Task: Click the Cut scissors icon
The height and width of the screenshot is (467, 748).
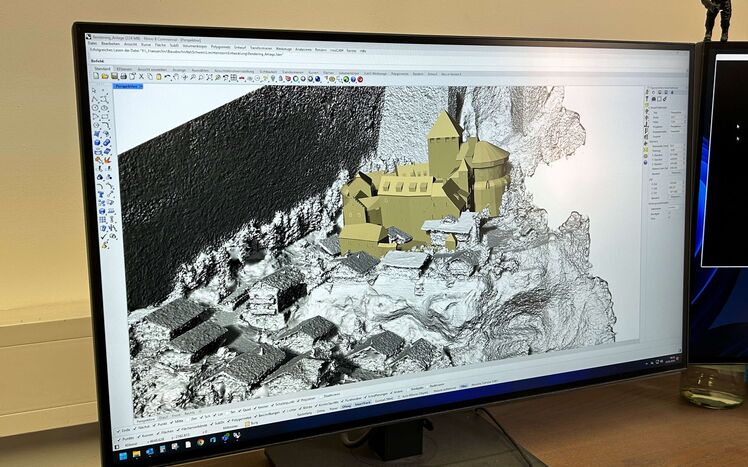Action: tap(141, 77)
